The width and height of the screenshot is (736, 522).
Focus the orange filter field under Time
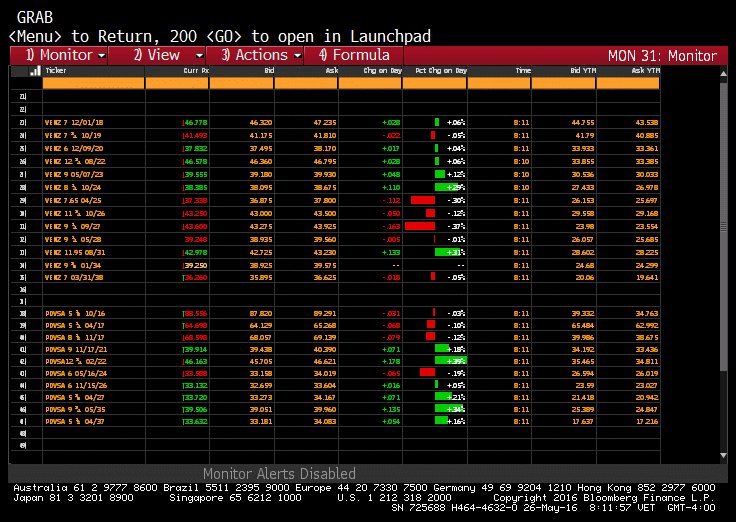click(499, 84)
